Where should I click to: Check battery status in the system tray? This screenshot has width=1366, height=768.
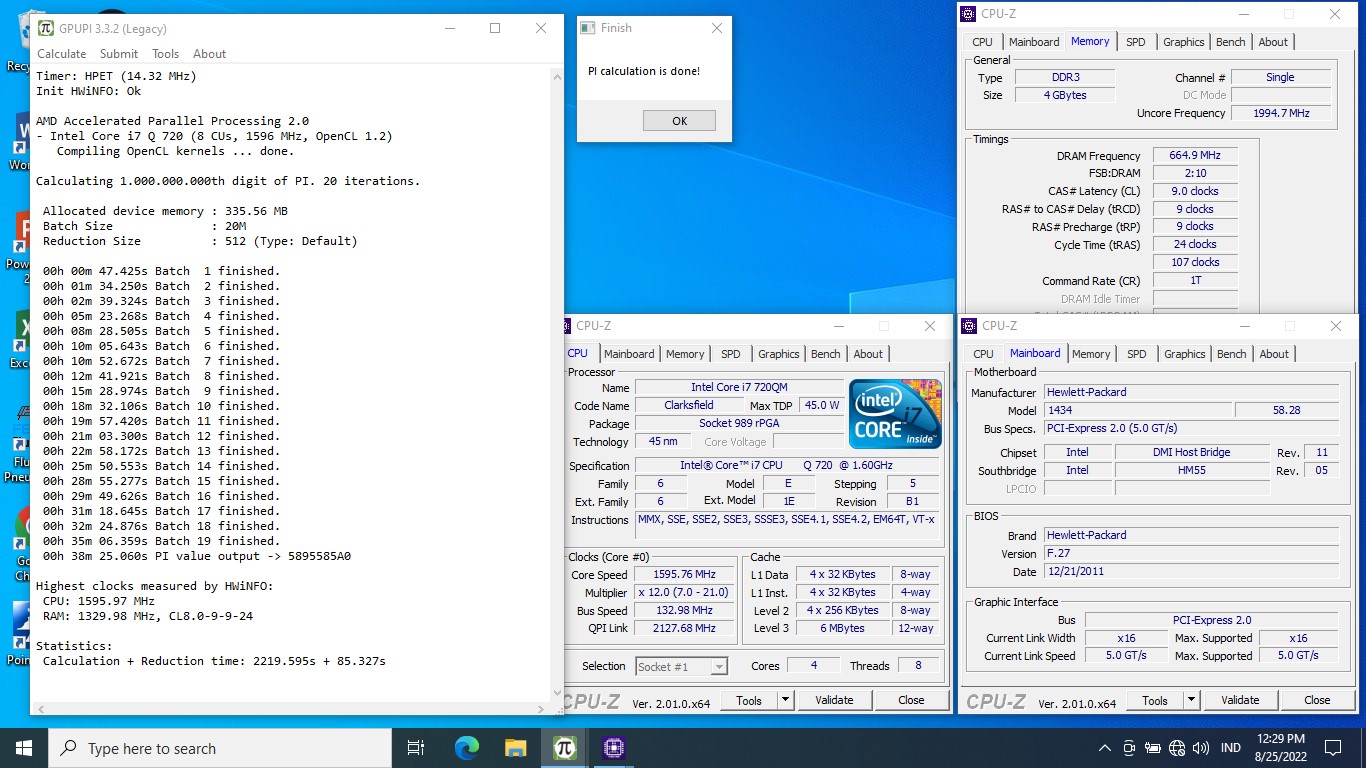(x=1153, y=748)
